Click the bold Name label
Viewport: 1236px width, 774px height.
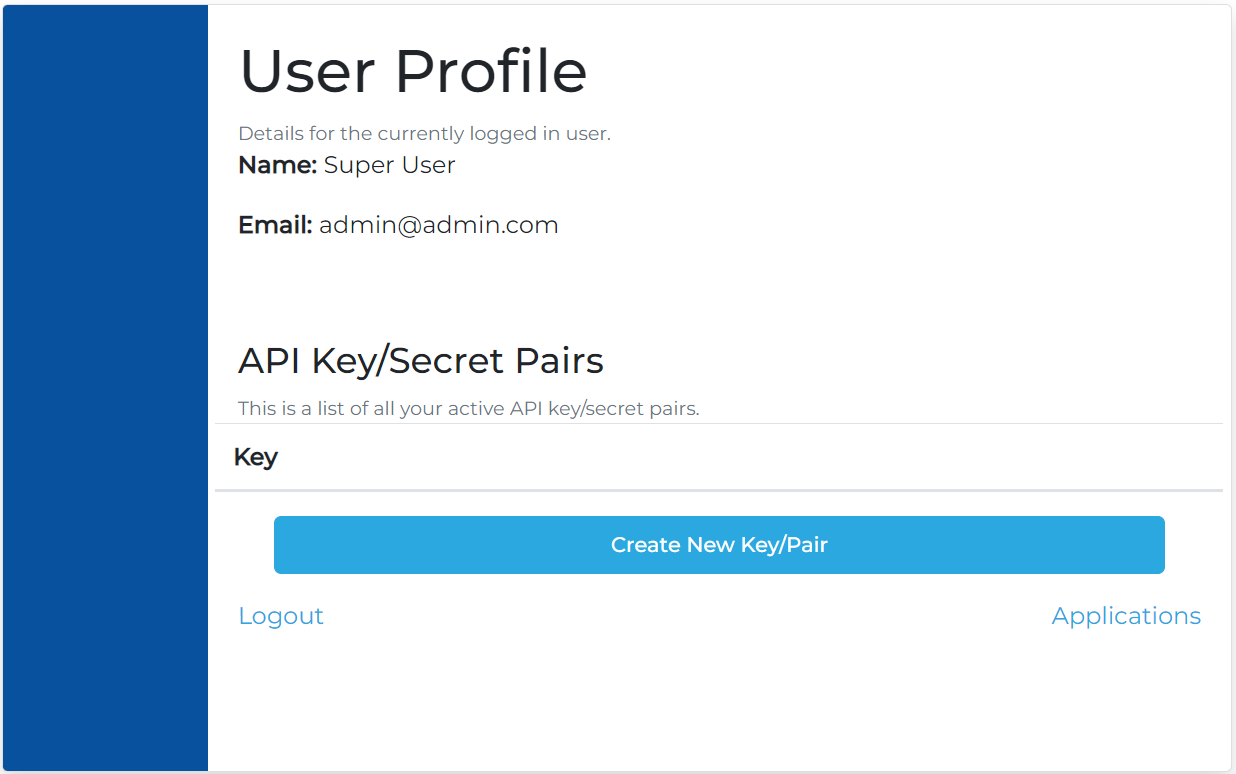pyautogui.click(x=277, y=165)
